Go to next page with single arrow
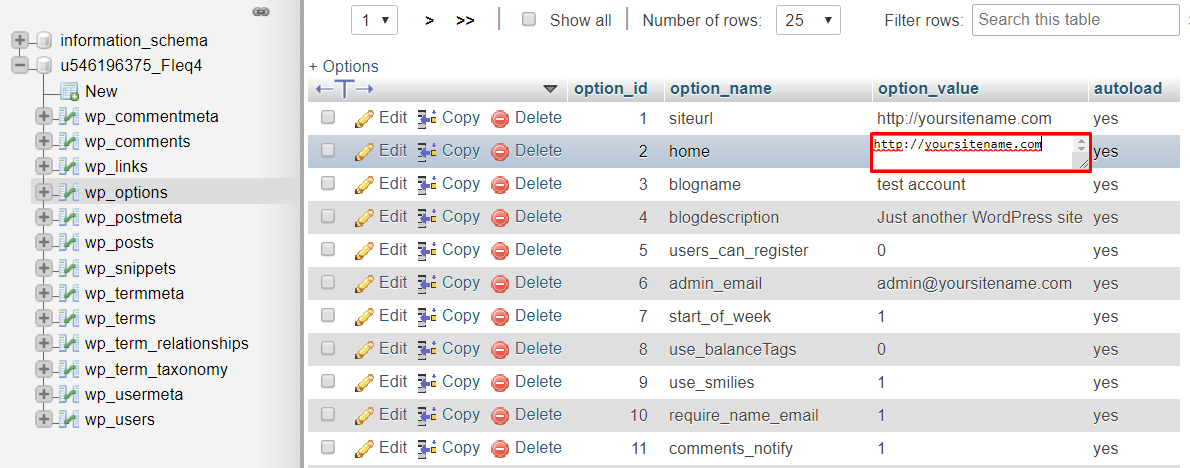Image resolution: width=1190 pixels, height=468 pixels. 429,20
